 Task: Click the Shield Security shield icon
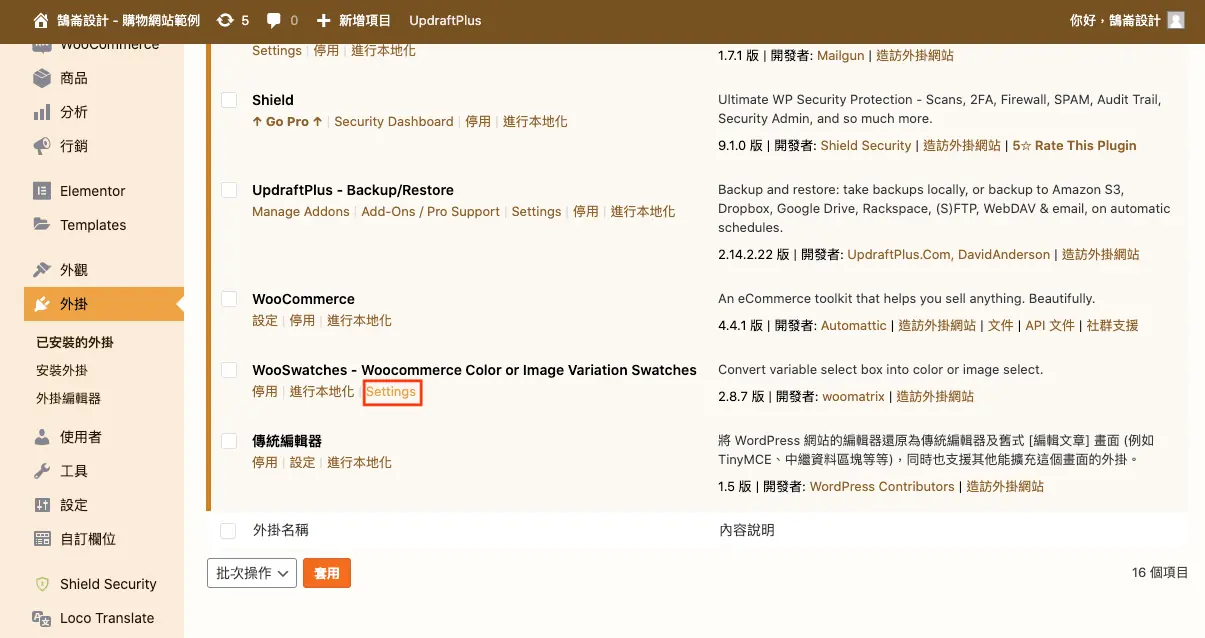42,584
